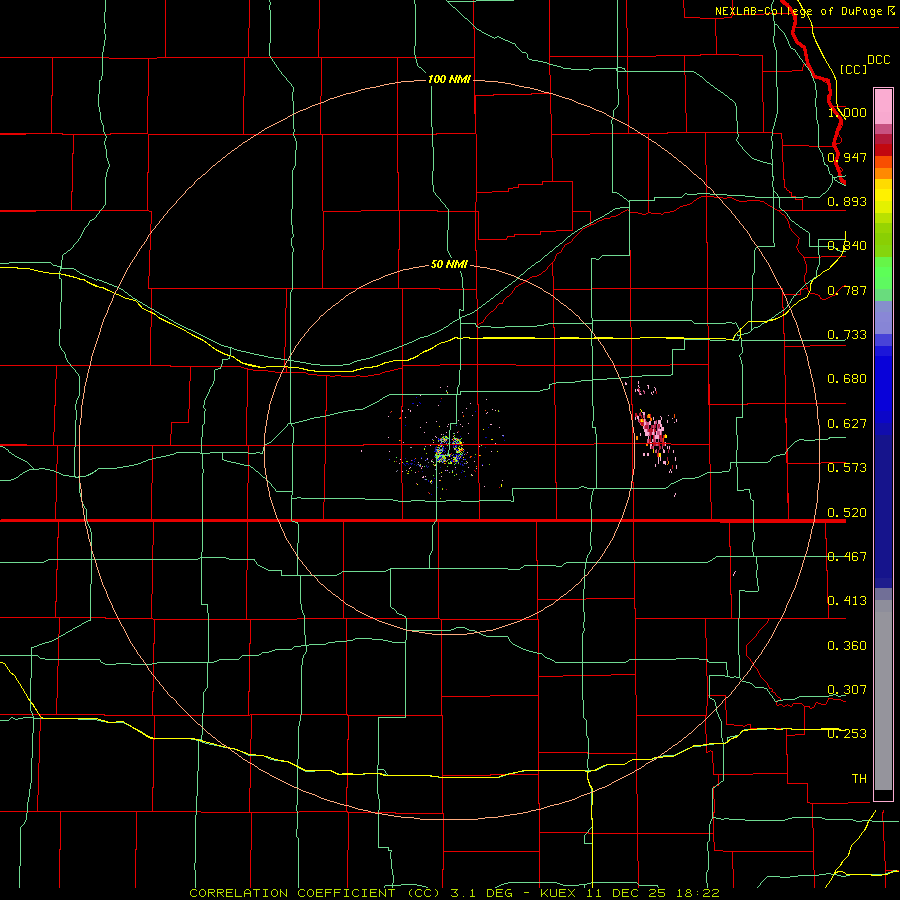The width and height of the screenshot is (900, 900).
Task: Click the TH threshold label
Action: point(859,779)
